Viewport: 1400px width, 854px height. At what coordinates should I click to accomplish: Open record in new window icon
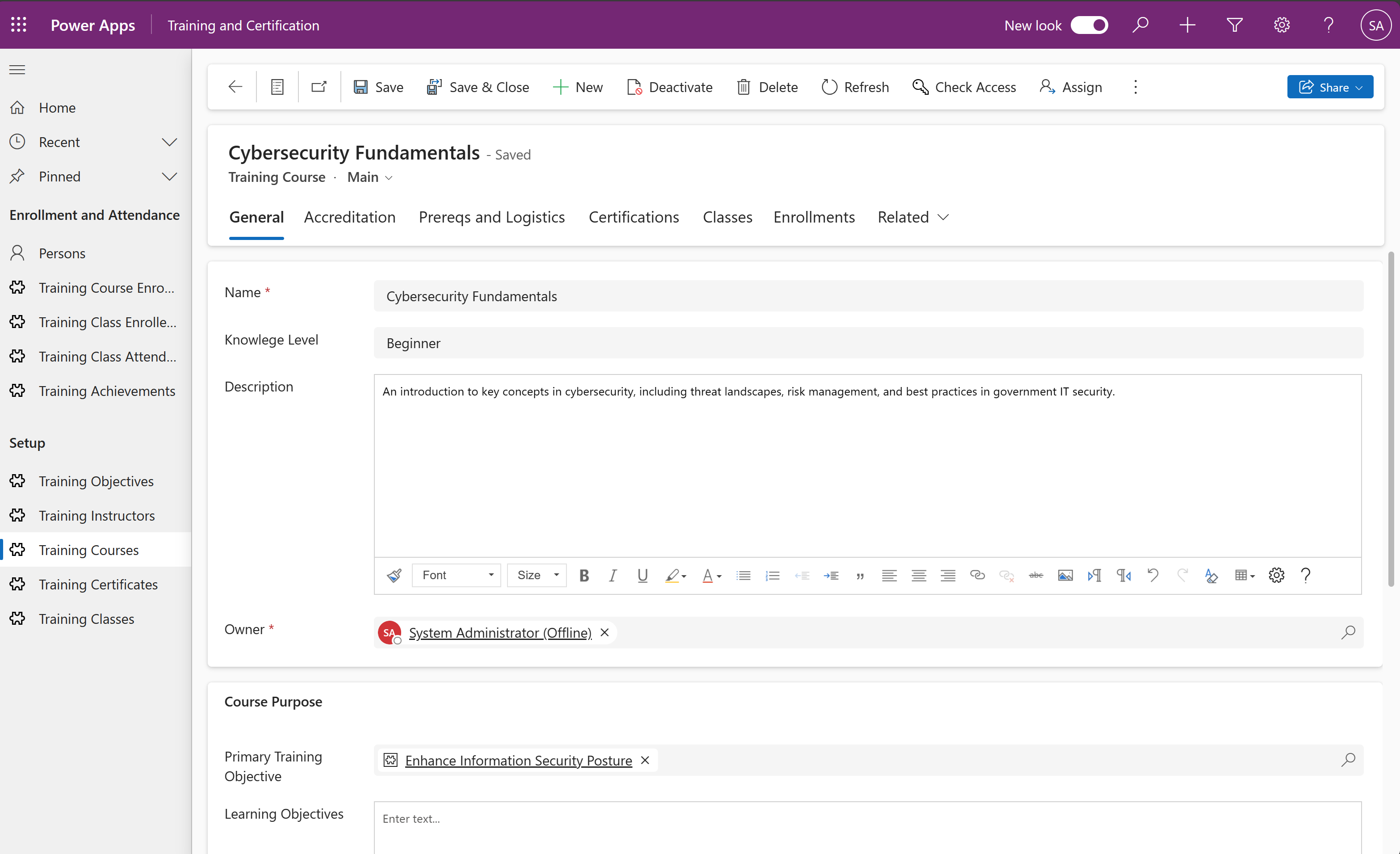point(319,87)
